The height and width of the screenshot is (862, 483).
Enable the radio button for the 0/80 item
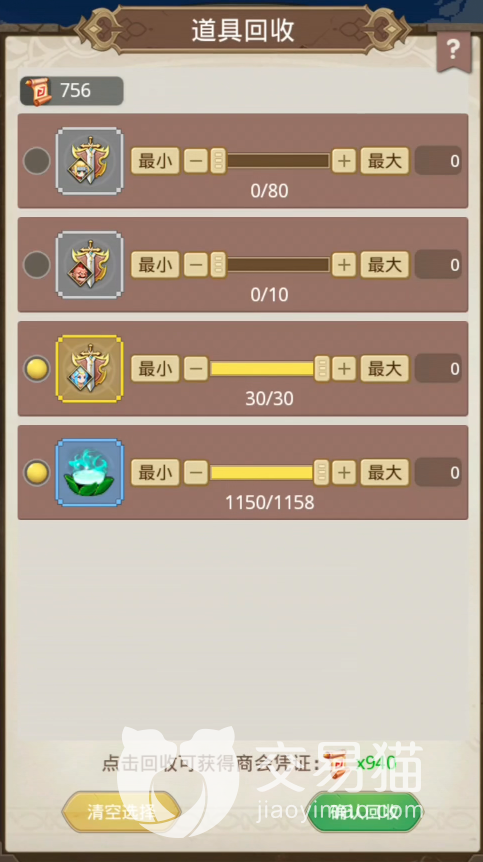tap(37, 161)
